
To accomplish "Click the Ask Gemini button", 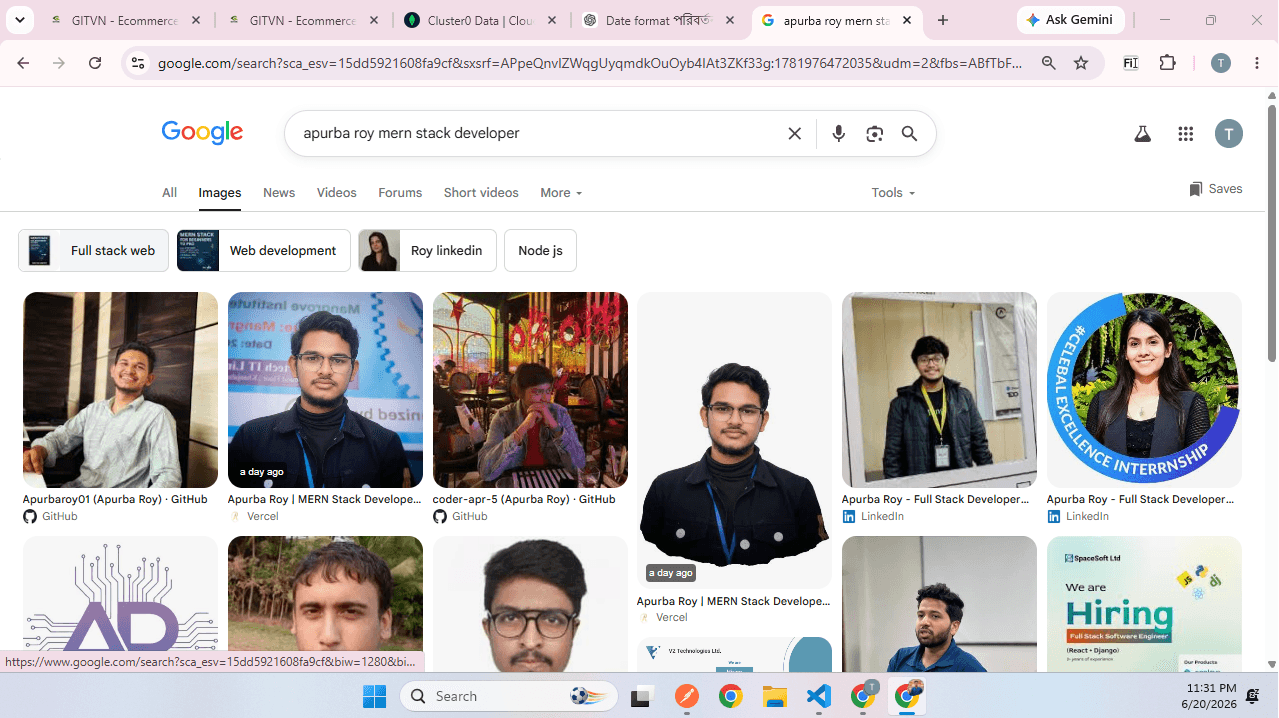I will click(1071, 20).
